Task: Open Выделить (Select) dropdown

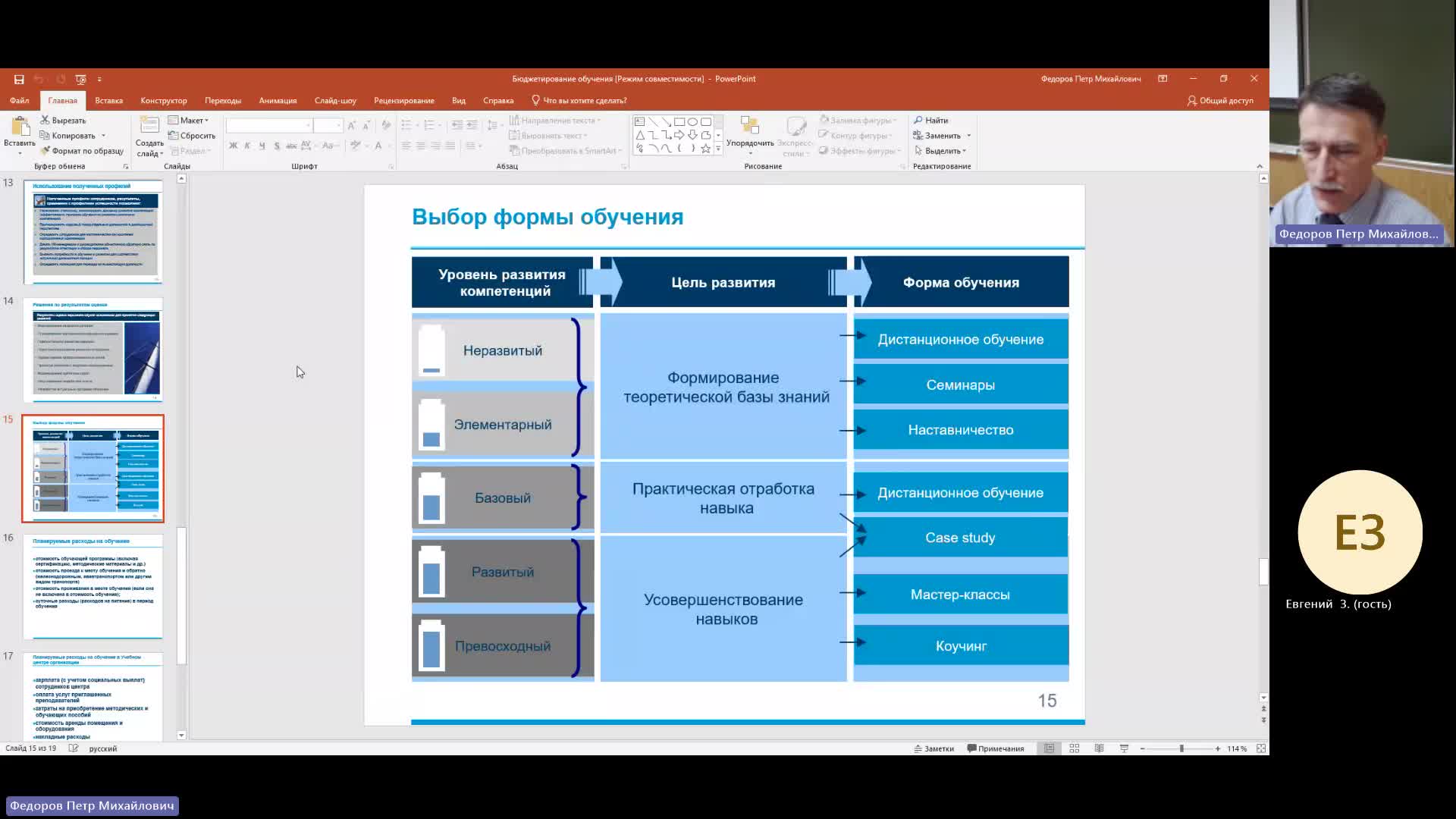Action: pyautogui.click(x=940, y=151)
